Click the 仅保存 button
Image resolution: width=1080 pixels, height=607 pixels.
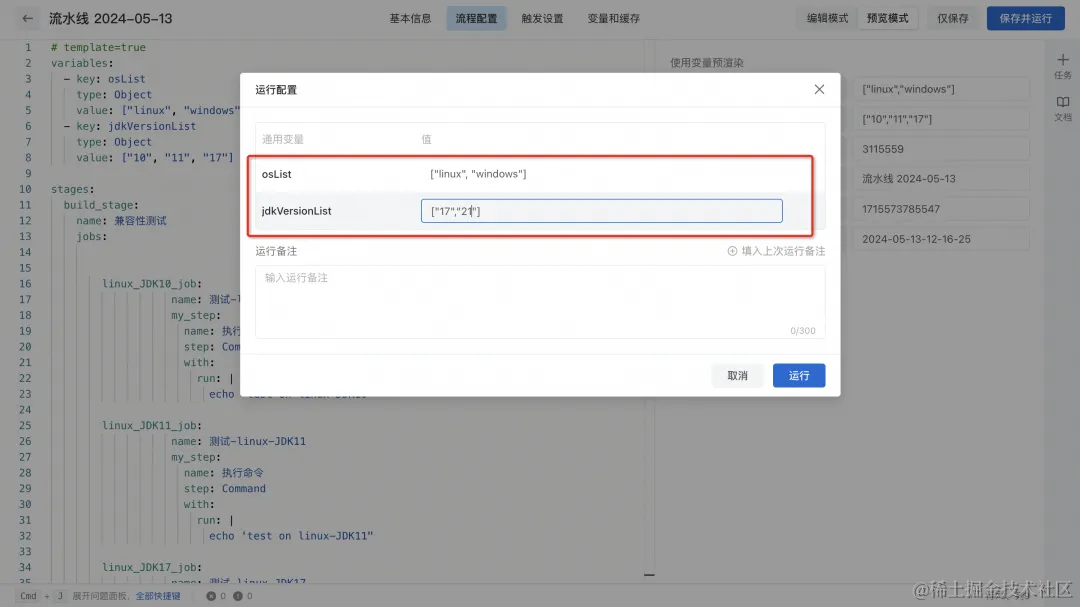coord(953,19)
